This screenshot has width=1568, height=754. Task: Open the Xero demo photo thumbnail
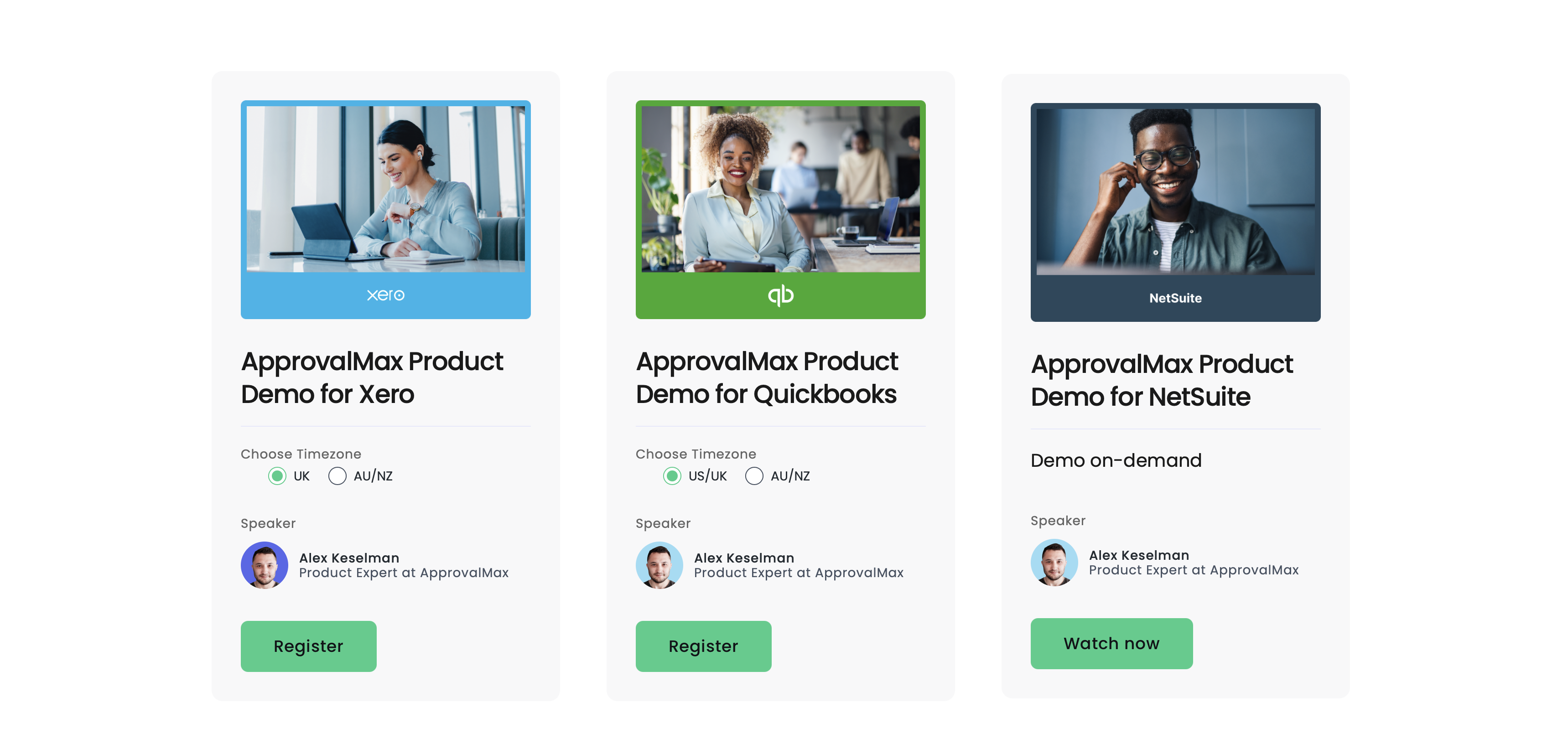click(385, 189)
